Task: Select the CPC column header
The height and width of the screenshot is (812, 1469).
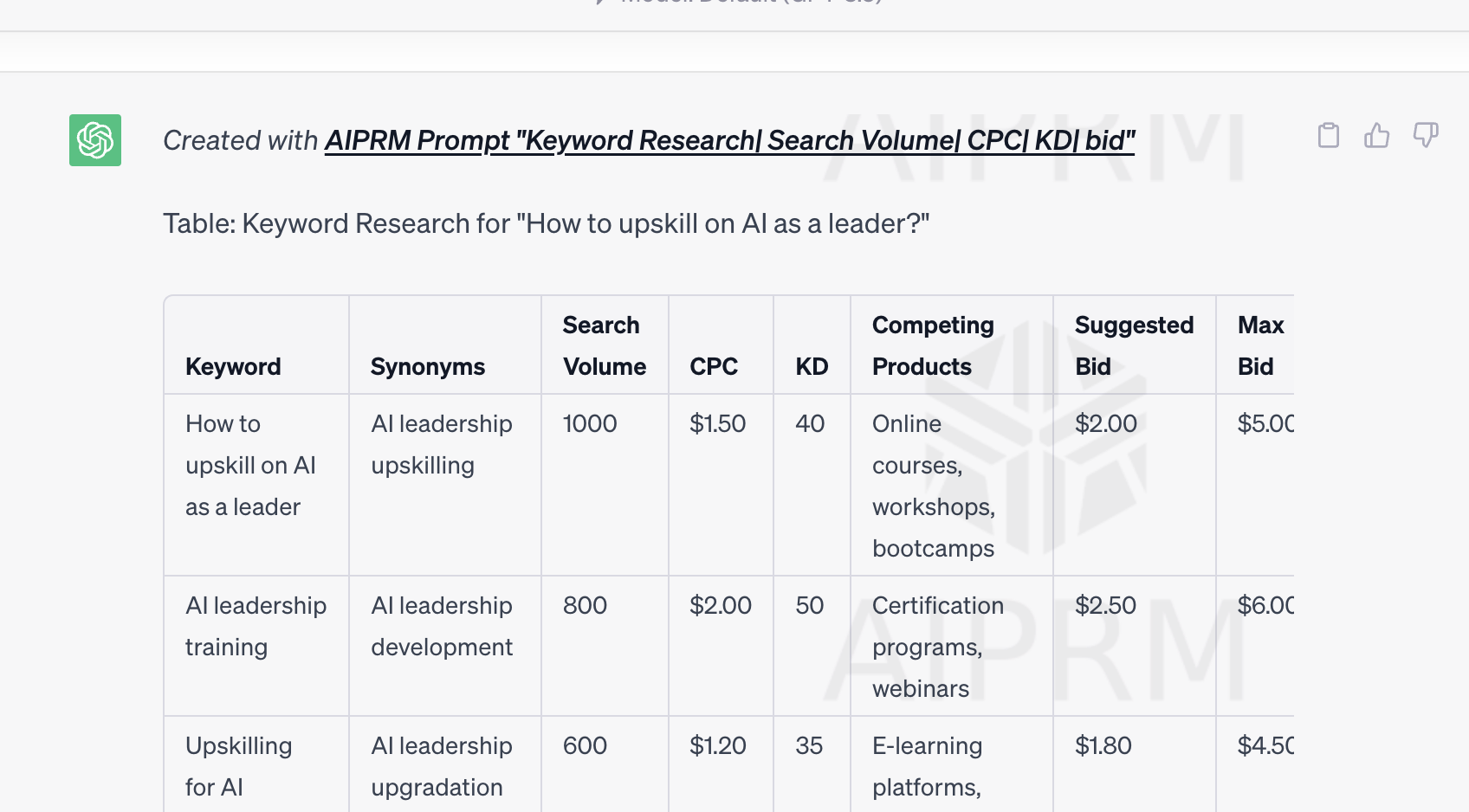Action: pos(714,366)
